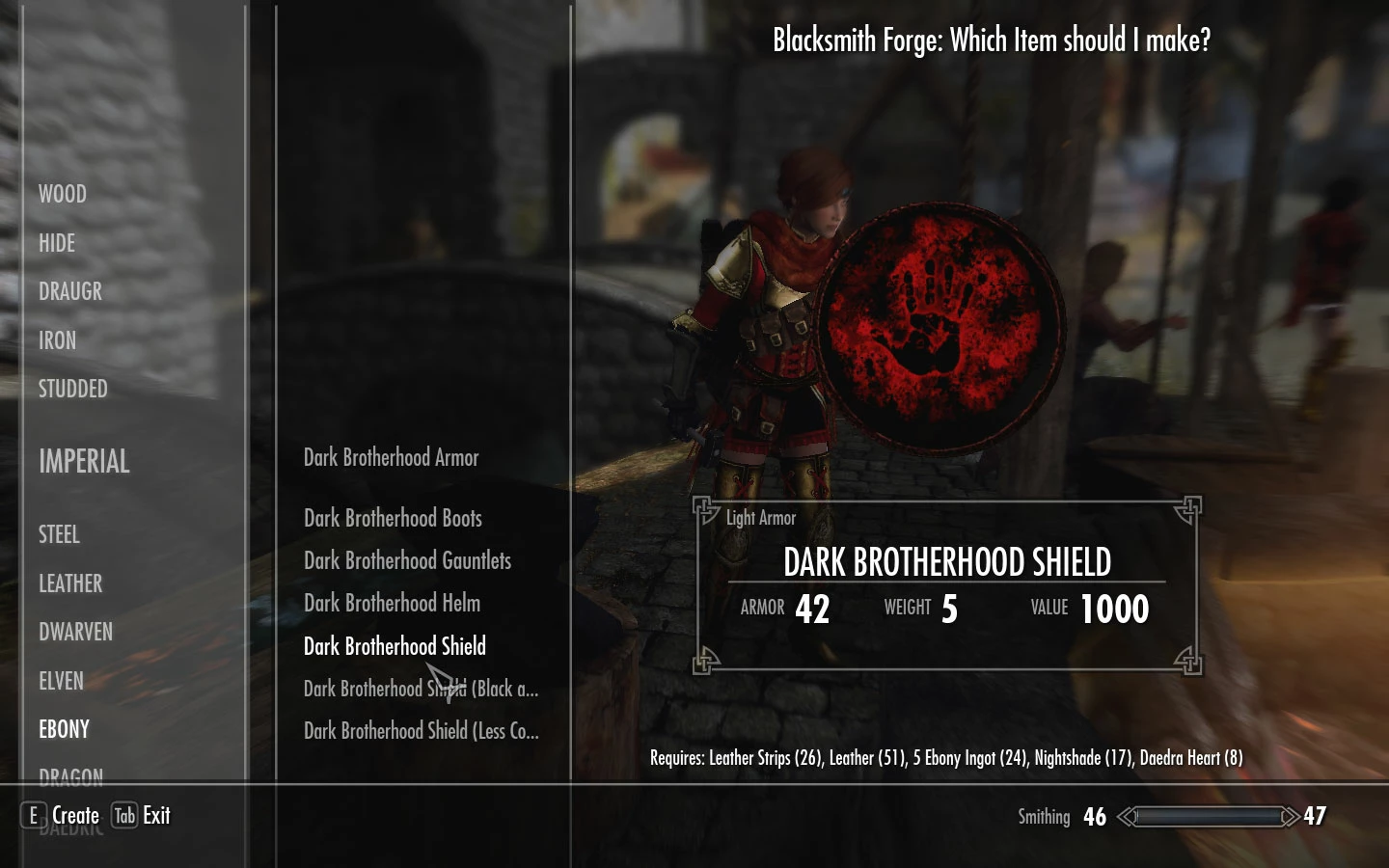
Task: Click left arrow of Smithing progress bar
Action: tap(1126, 817)
